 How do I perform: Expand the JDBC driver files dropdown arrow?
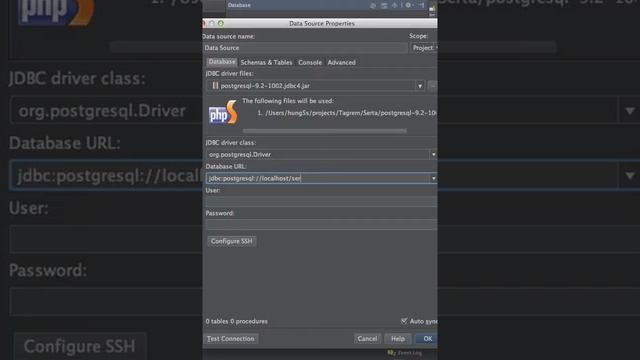tap(420, 86)
